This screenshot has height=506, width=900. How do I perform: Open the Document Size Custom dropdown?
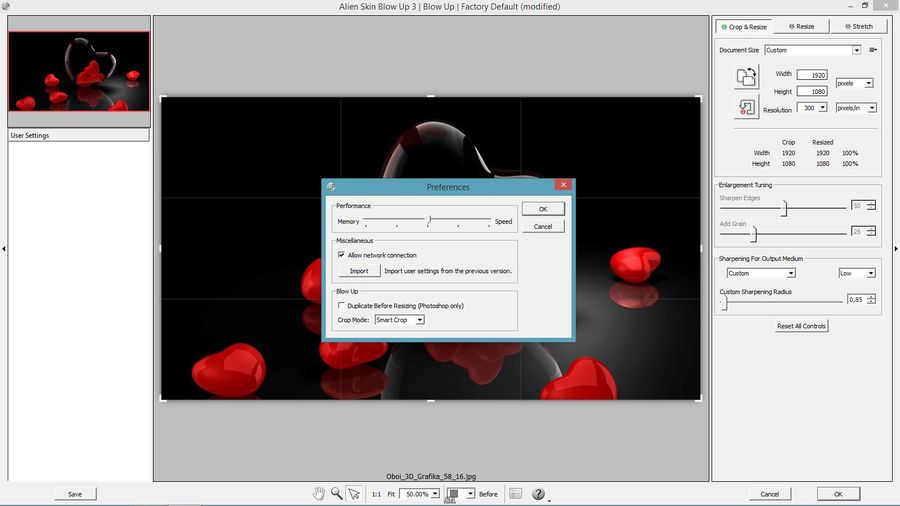(813, 50)
